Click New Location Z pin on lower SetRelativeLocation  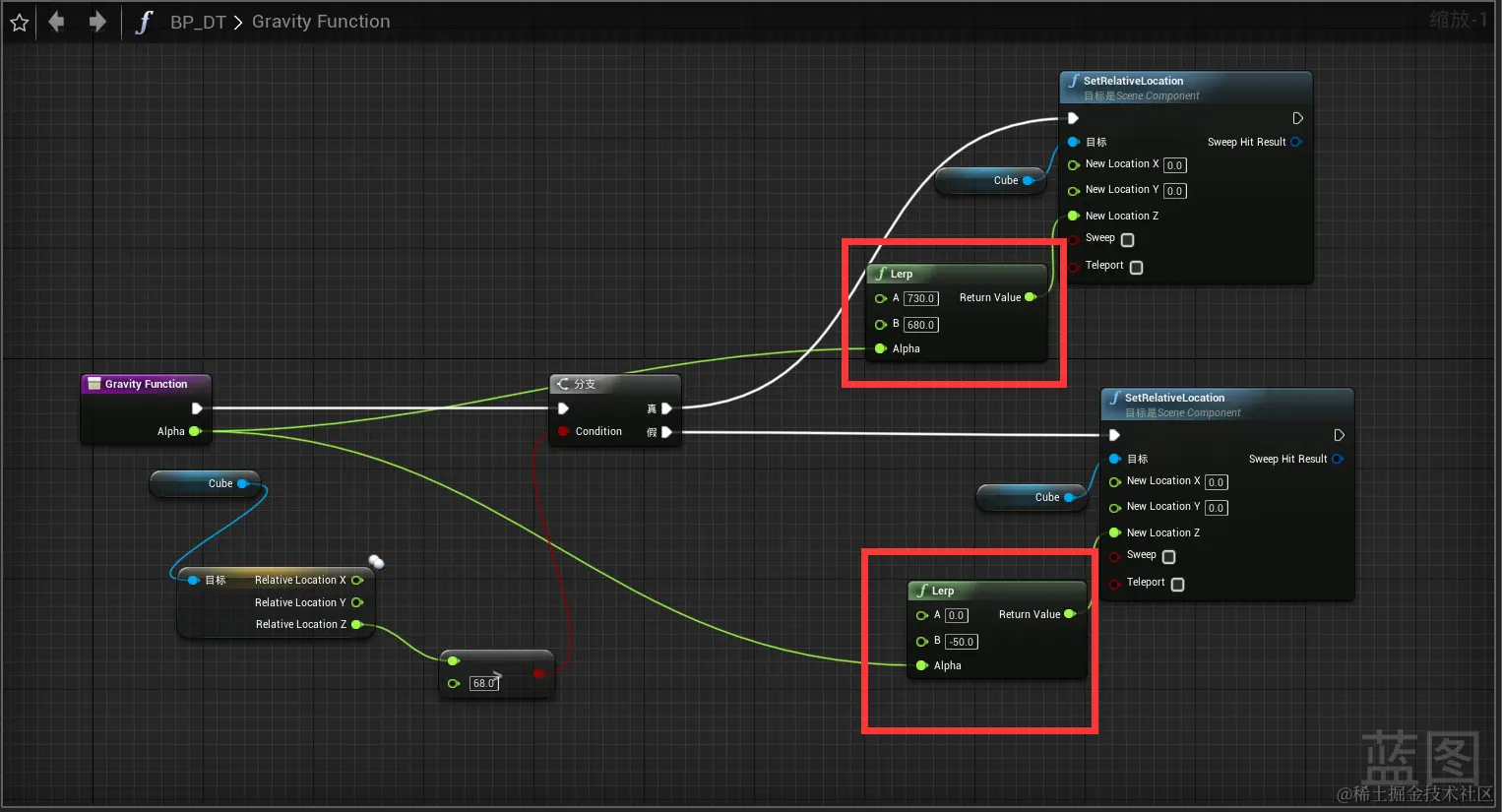(1115, 532)
